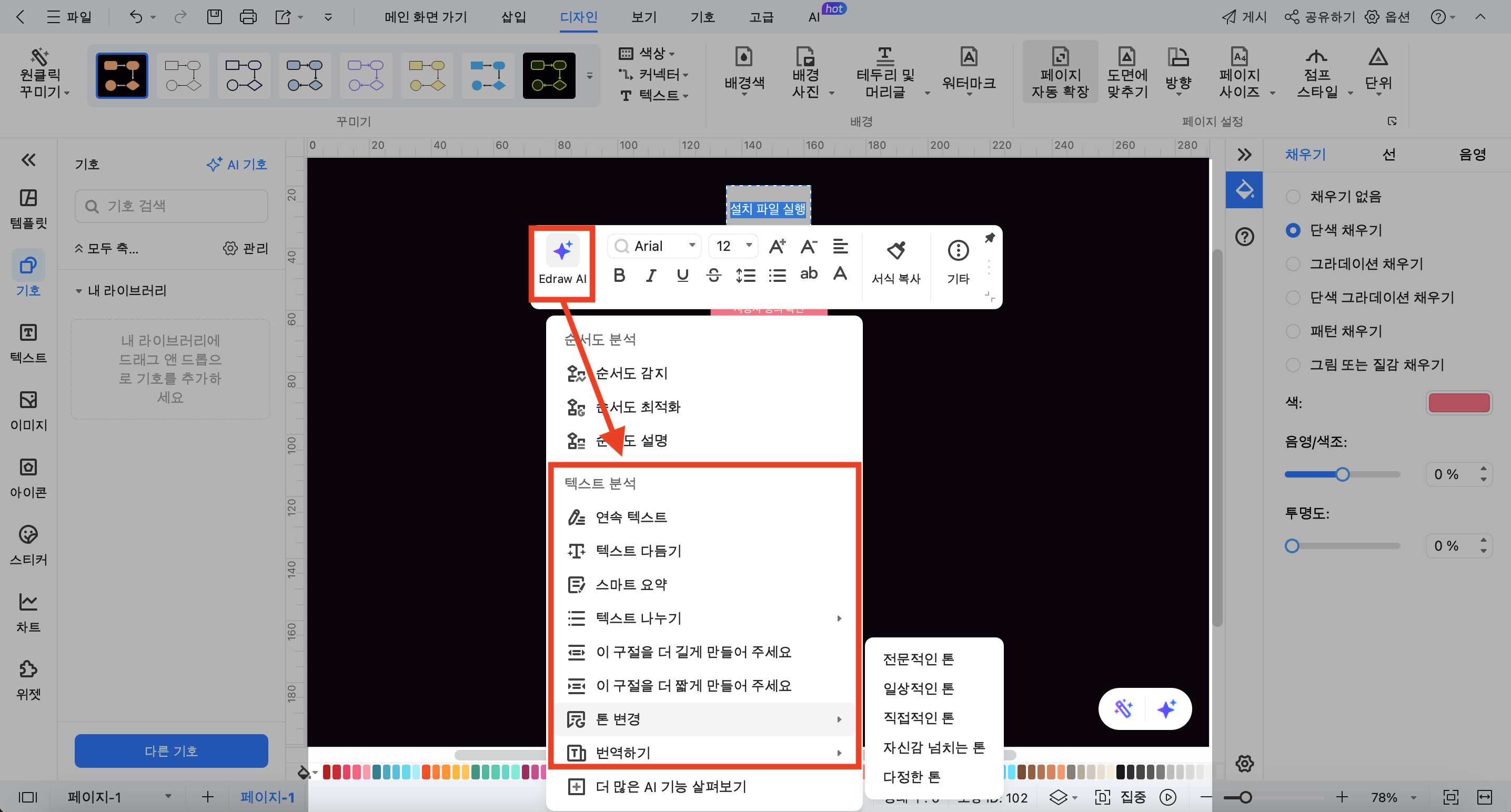This screenshot has height=812, width=1511.
Task: Open the AI Symbols (AI 기호) link
Action: click(x=237, y=165)
